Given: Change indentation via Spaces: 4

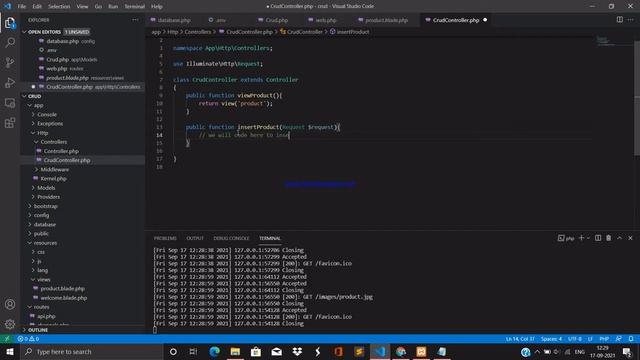Looking at the screenshot, I should (x=551, y=339).
